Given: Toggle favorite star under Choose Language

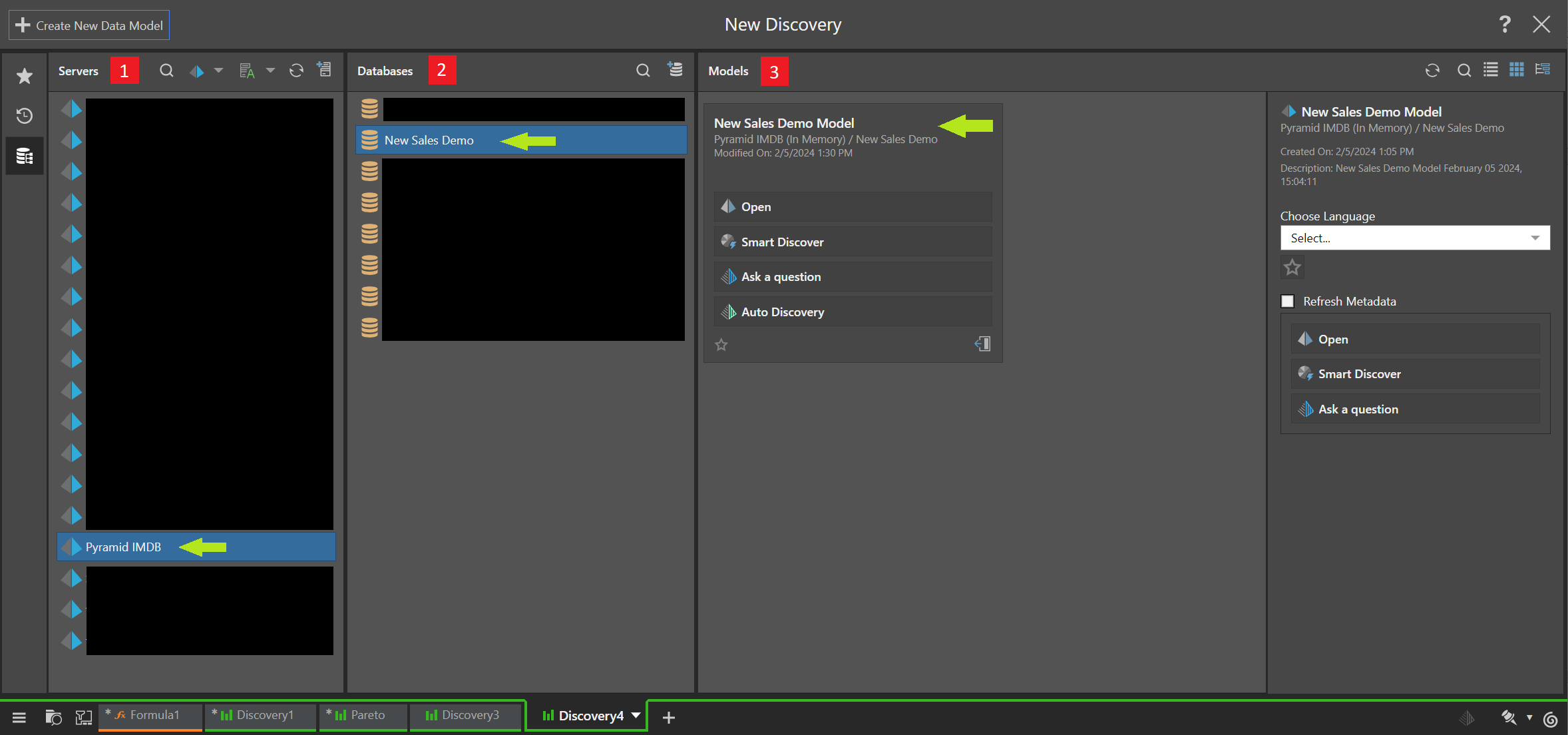Looking at the screenshot, I should pos(1292,268).
